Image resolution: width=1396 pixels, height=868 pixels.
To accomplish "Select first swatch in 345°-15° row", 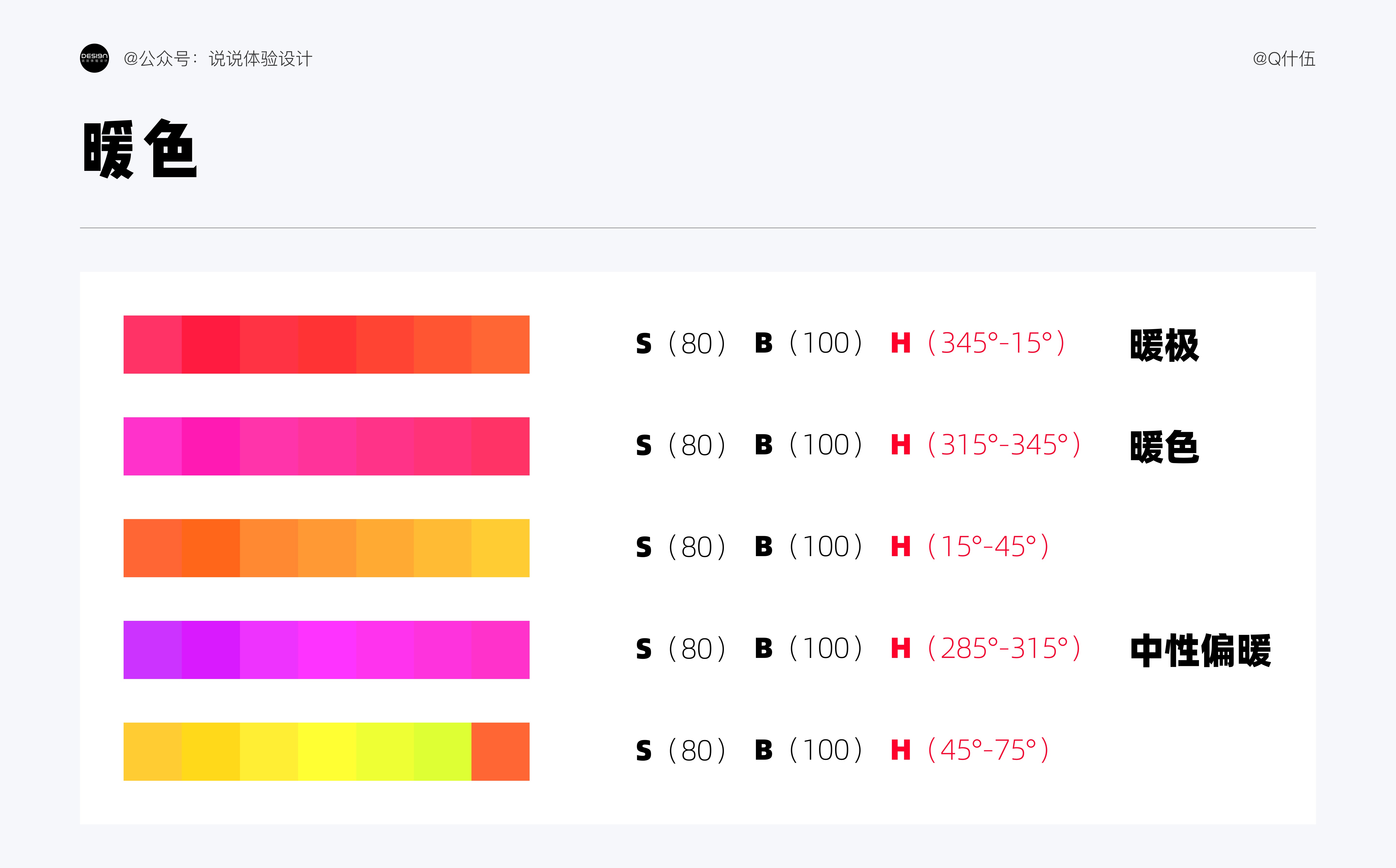I will pos(153,344).
